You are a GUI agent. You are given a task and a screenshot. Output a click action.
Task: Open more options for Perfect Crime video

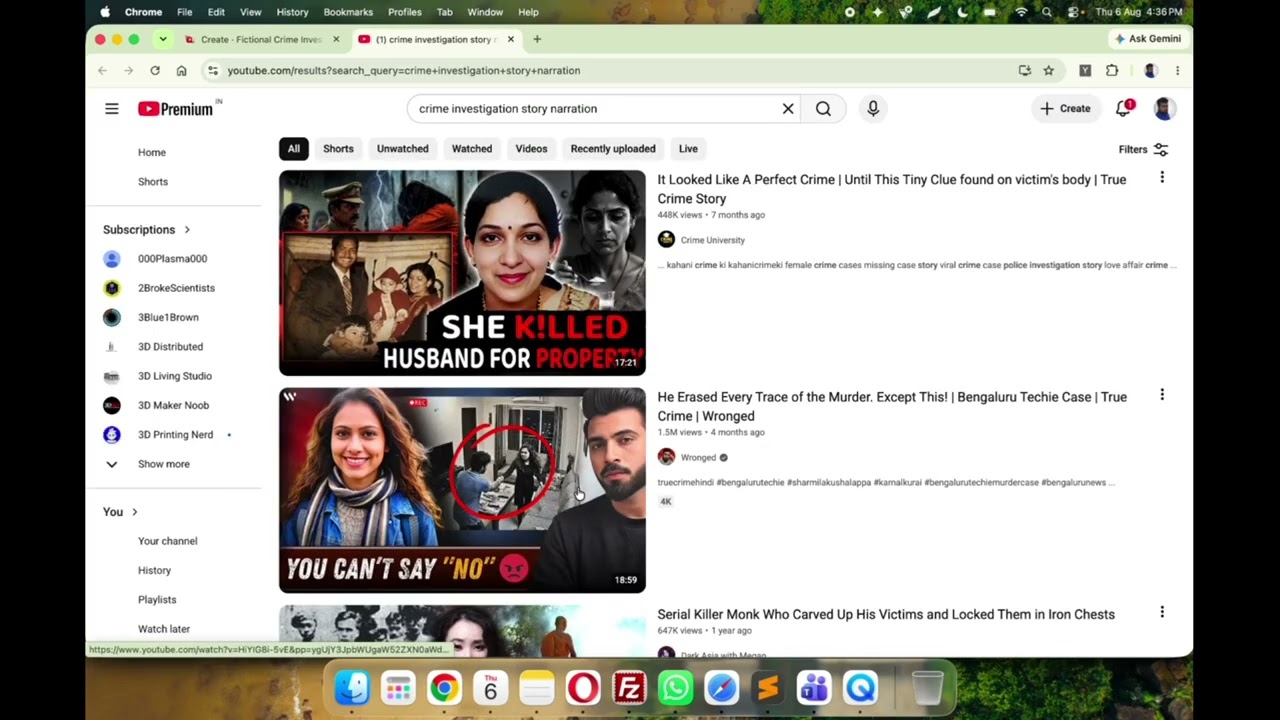point(1162,177)
